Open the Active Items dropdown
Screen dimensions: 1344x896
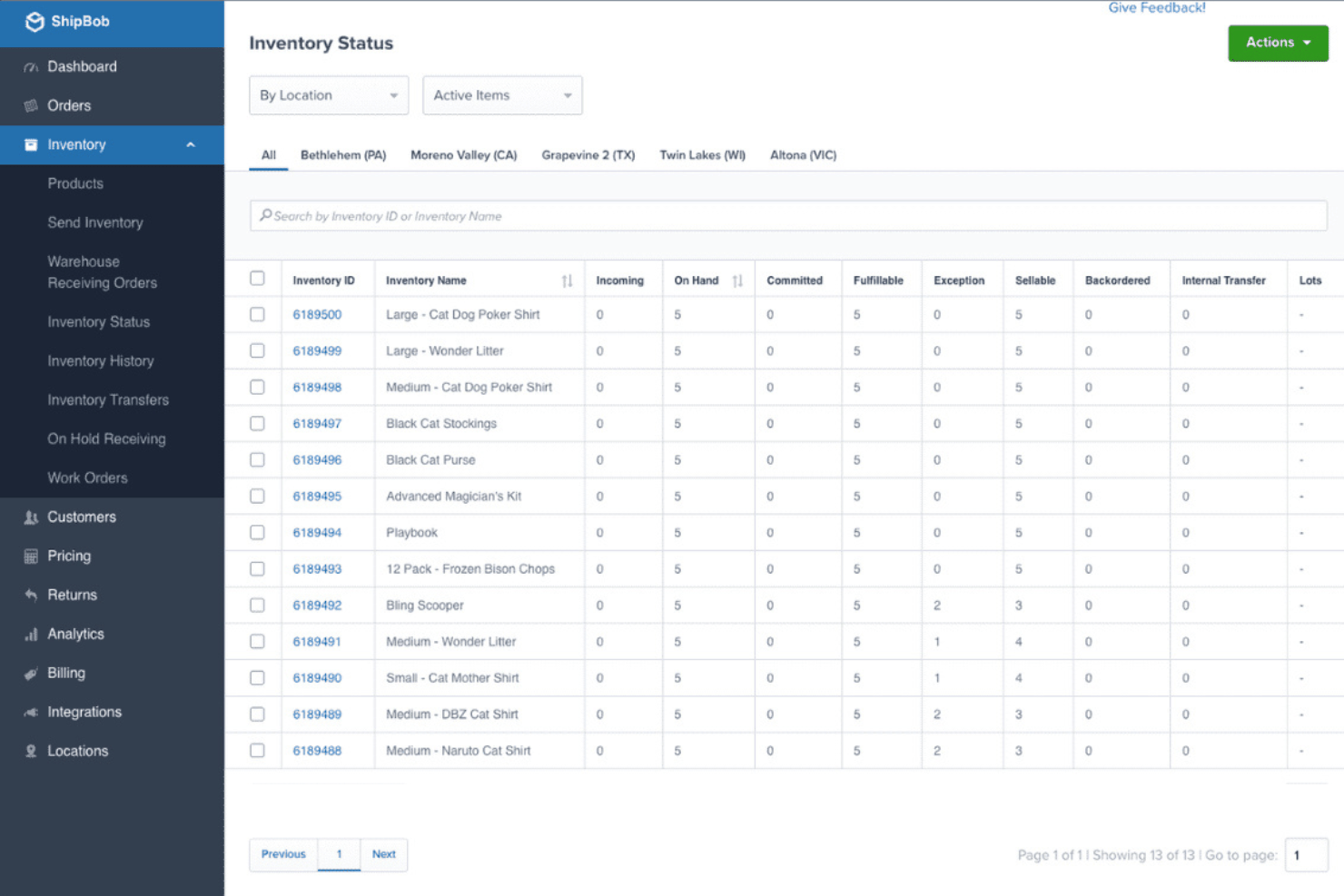[x=502, y=95]
